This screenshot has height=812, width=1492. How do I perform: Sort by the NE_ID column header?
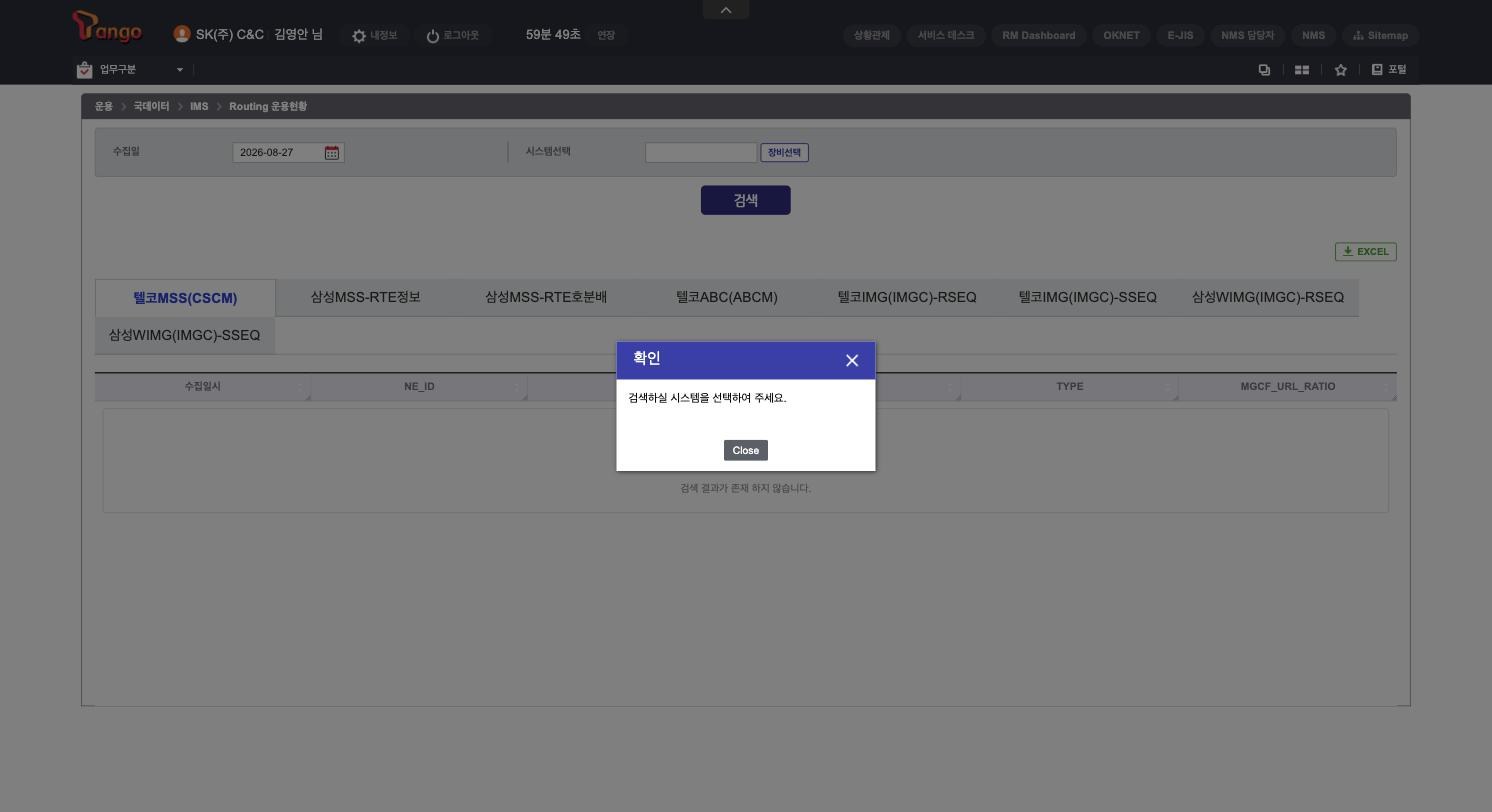(419, 386)
